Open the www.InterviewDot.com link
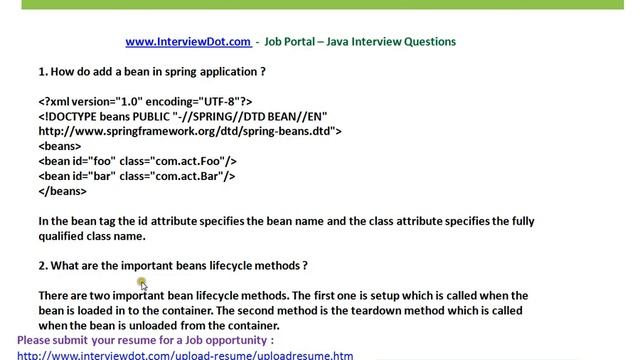Viewport: 640px width, 360px height. [189, 42]
